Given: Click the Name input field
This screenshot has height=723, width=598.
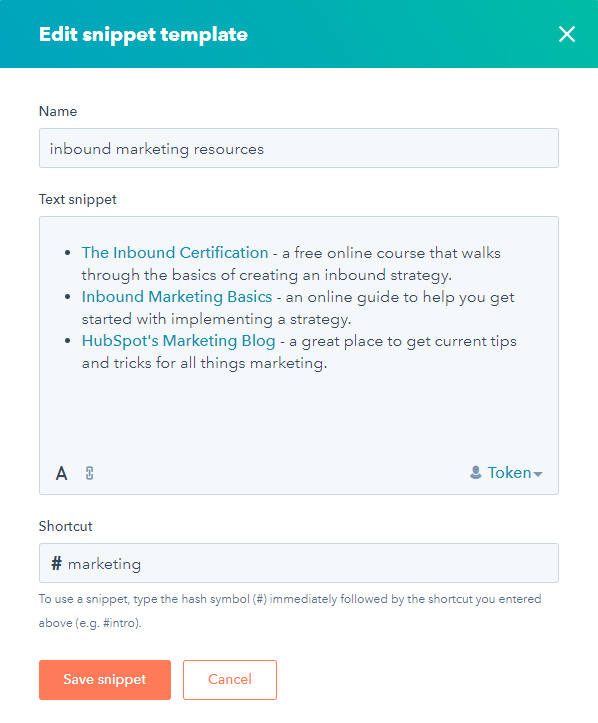Looking at the screenshot, I should click(299, 148).
